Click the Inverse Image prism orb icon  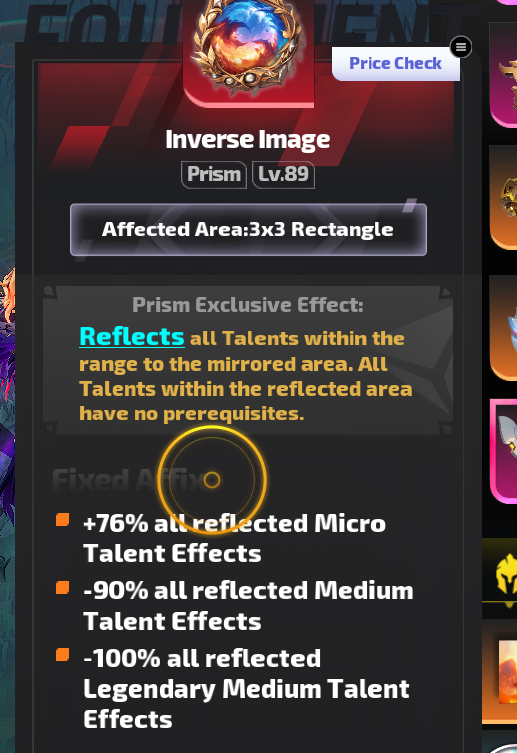coord(248,46)
